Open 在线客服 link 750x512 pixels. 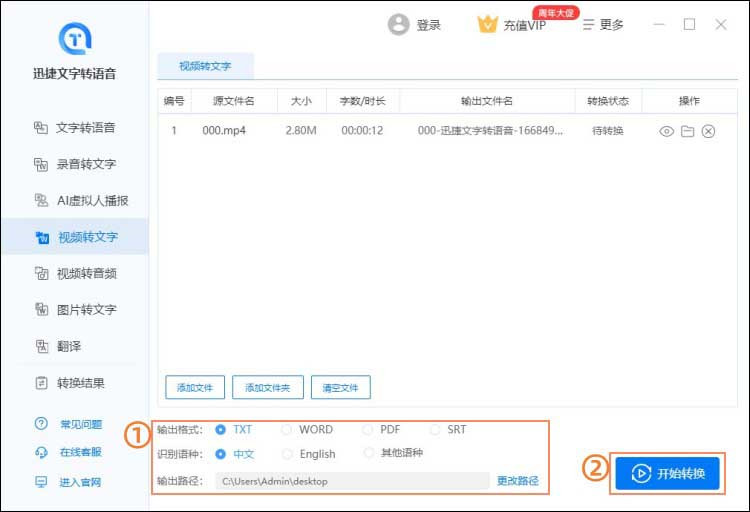(x=80, y=452)
